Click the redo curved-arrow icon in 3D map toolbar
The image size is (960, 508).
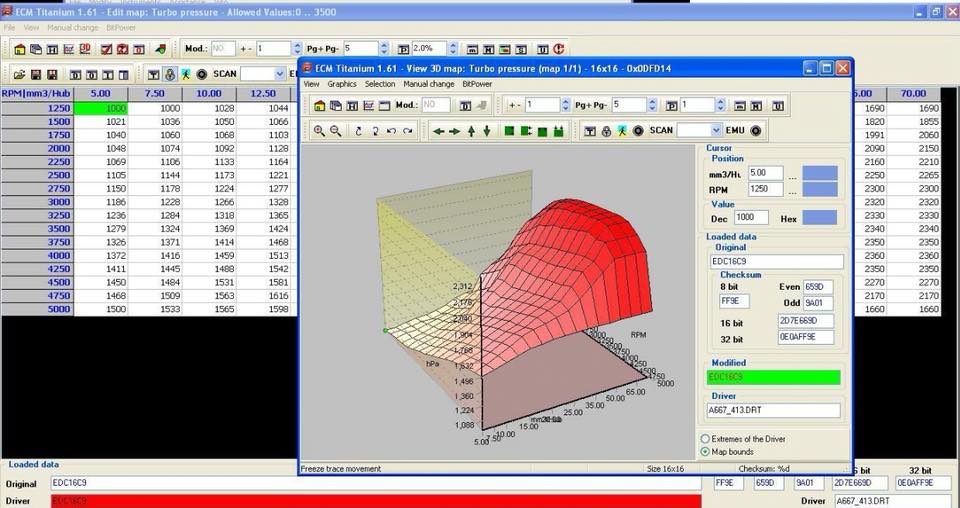pyautogui.click(x=408, y=130)
